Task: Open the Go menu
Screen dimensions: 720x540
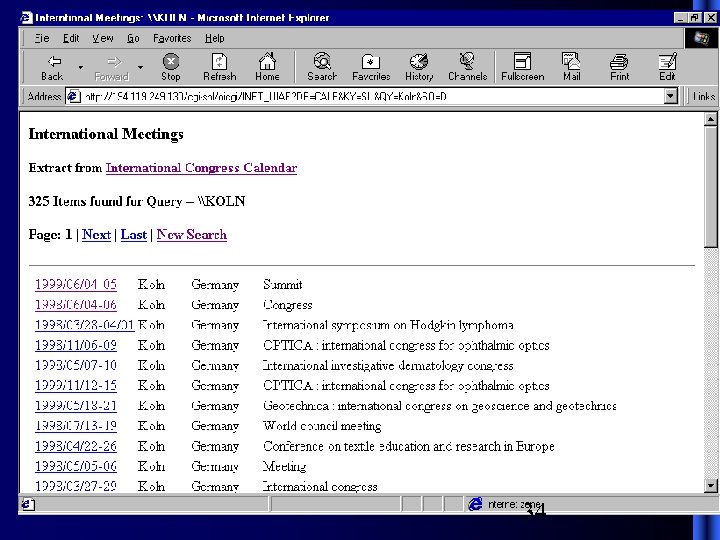Action: (133, 38)
